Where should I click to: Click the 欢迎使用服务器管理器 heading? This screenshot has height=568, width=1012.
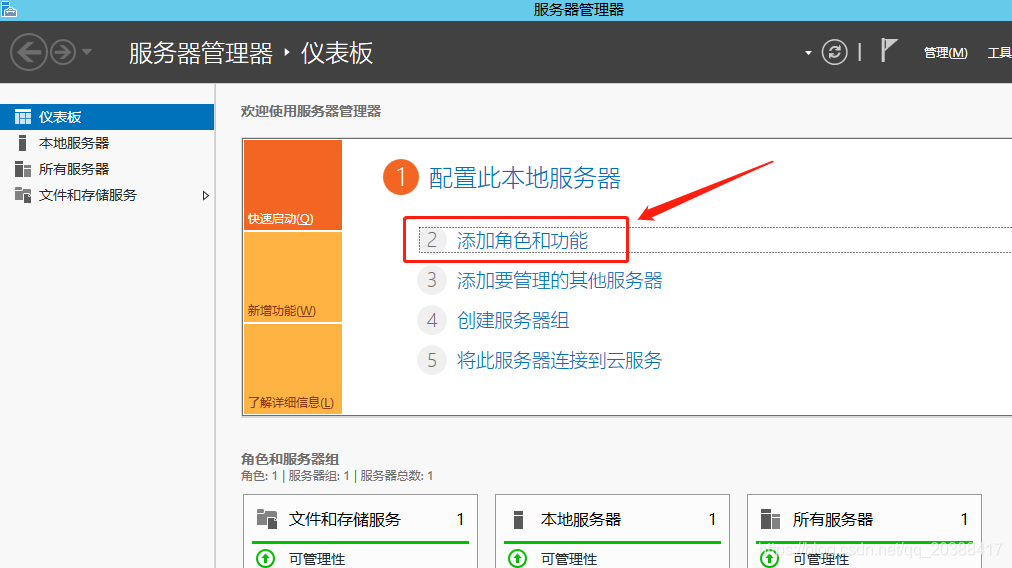[x=311, y=111]
